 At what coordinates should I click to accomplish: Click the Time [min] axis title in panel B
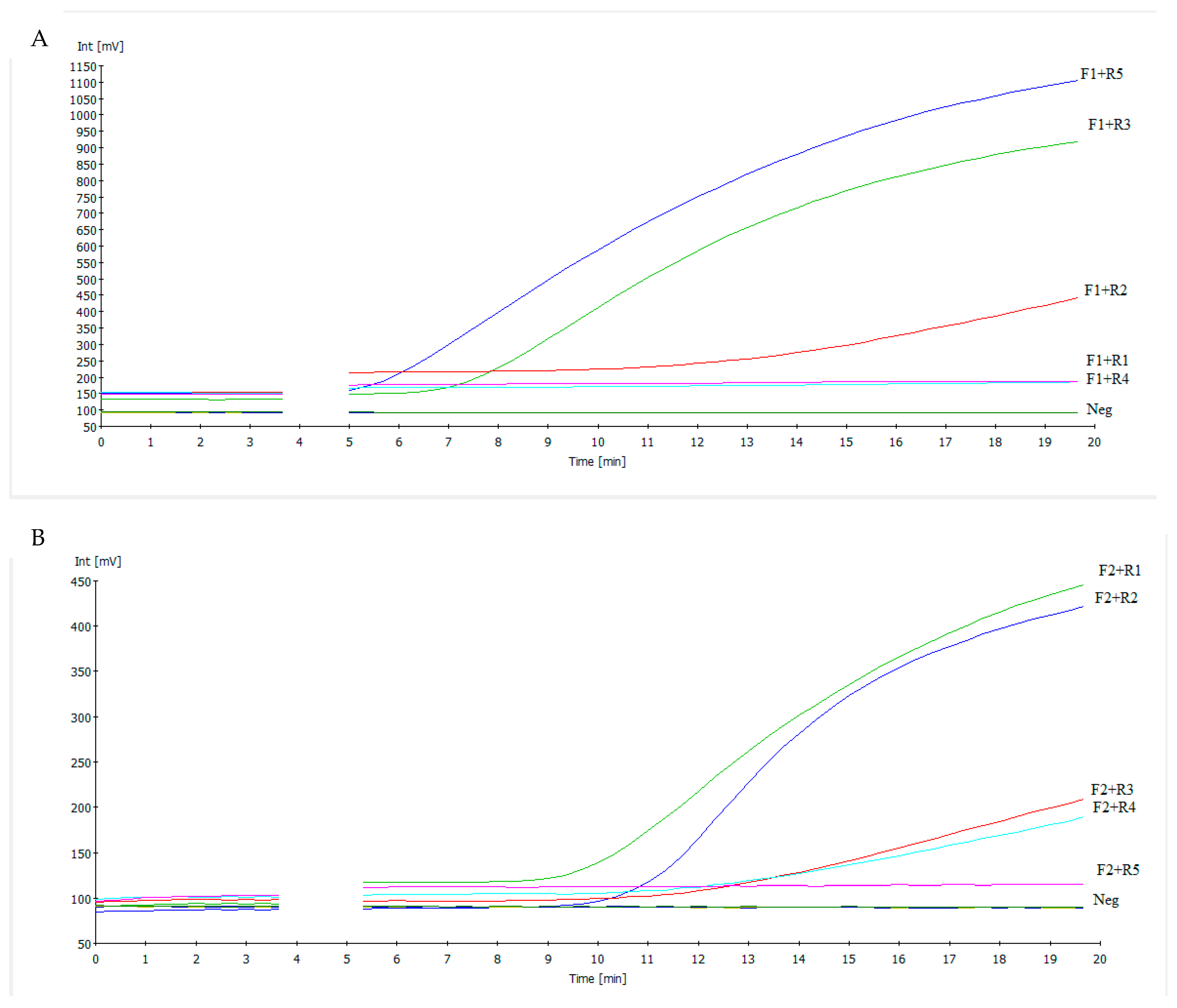(x=597, y=978)
